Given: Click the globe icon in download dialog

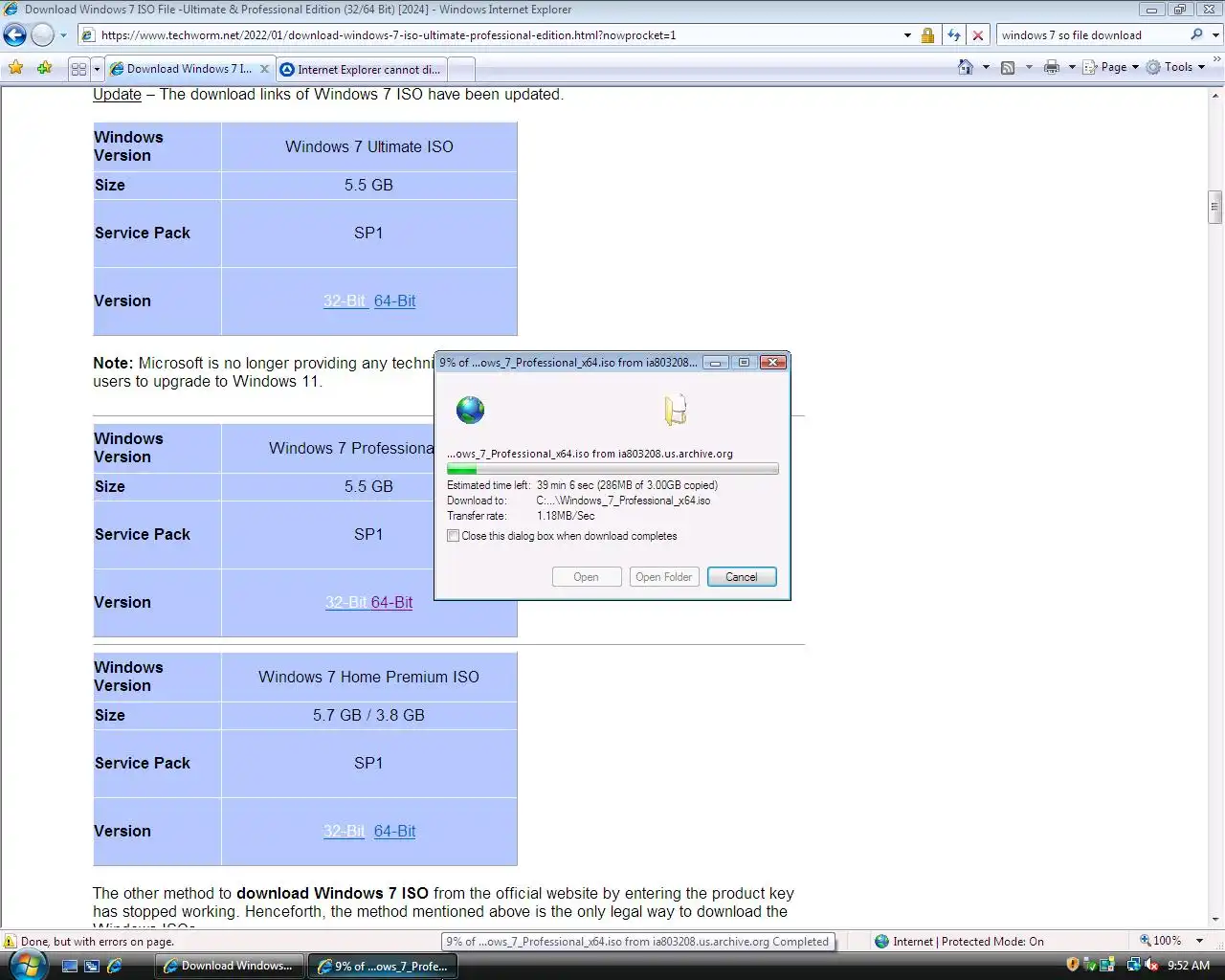Looking at the screenshot, I should 470,410.
